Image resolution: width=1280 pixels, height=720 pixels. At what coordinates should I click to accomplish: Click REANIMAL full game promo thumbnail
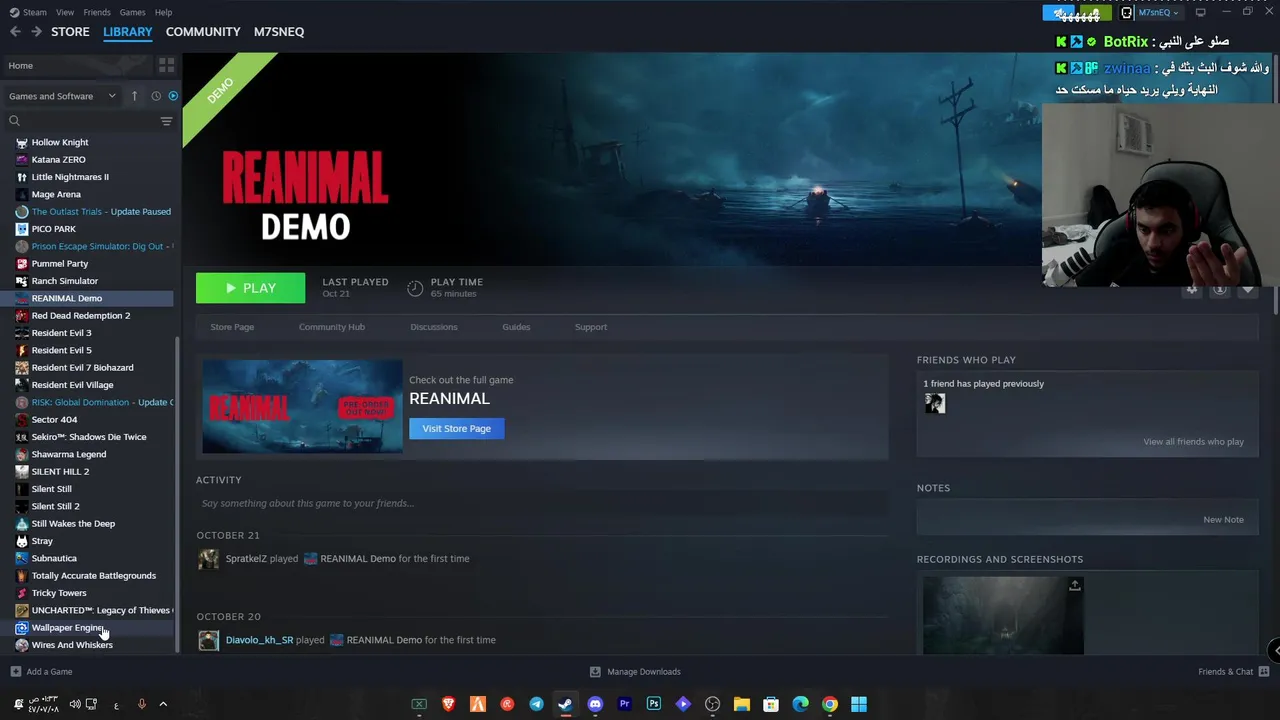[x=302, y=406]
